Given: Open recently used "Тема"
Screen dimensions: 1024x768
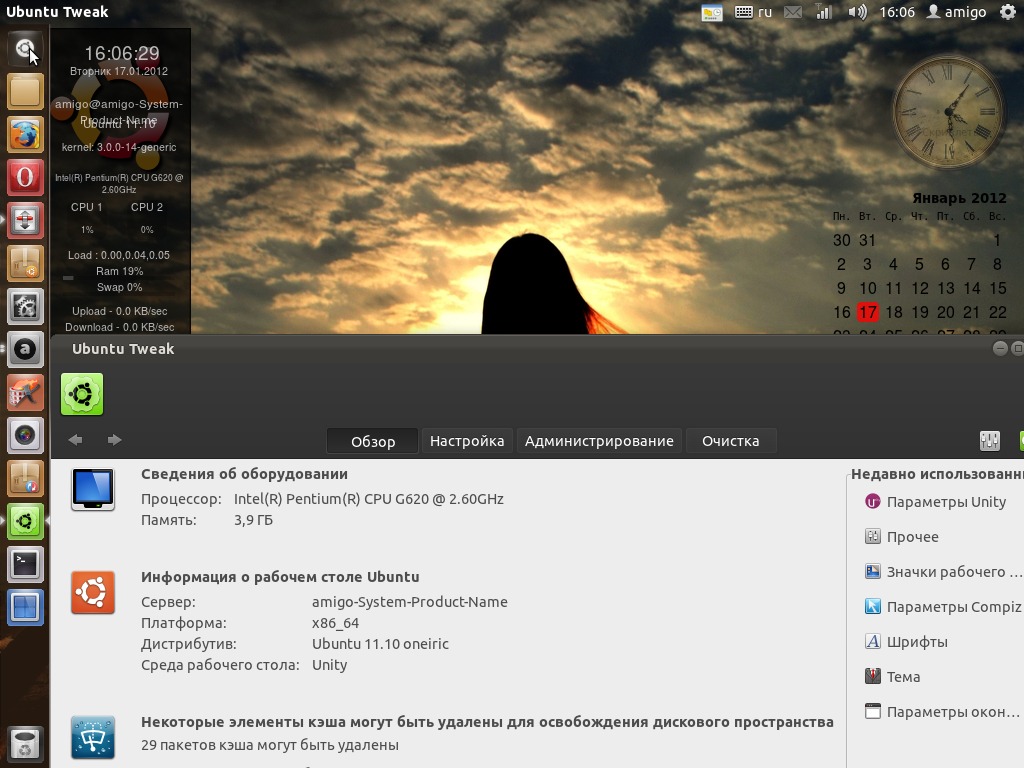Looking at the screenshot, I should [x=892, y=677].
